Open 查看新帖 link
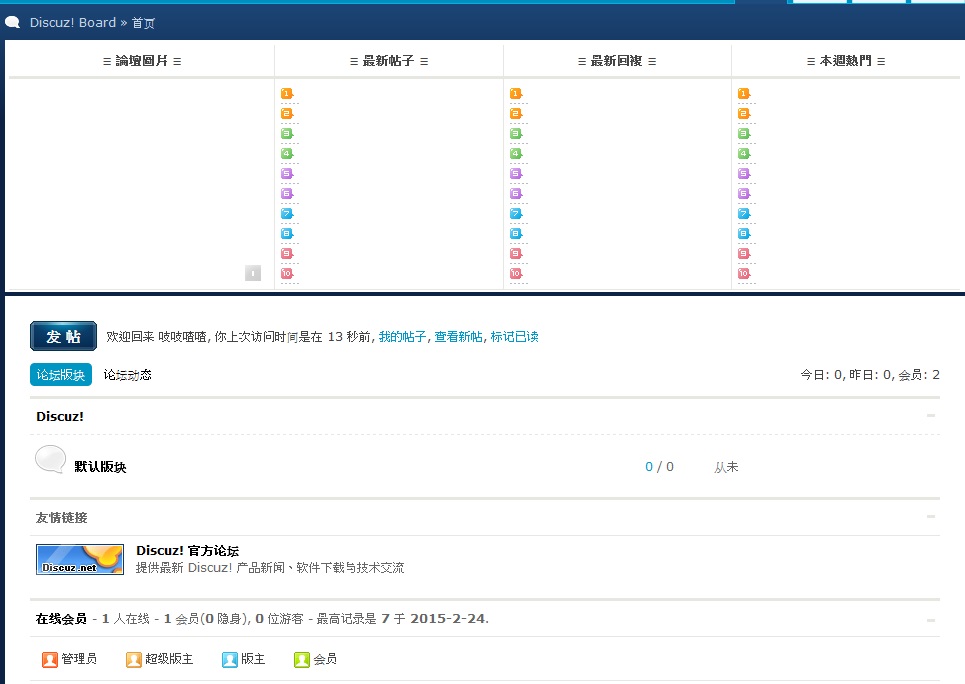This screenshot has height=684, width=965. coord(458,337)
